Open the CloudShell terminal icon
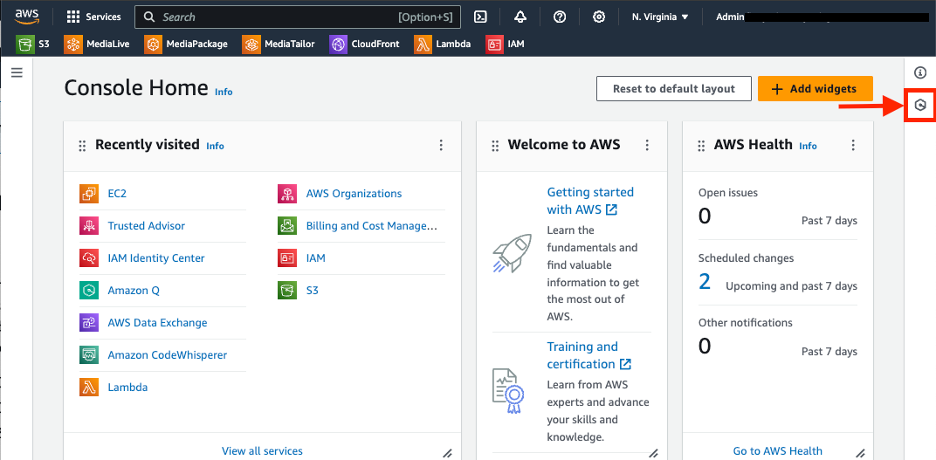 click(x=480, y=17)
